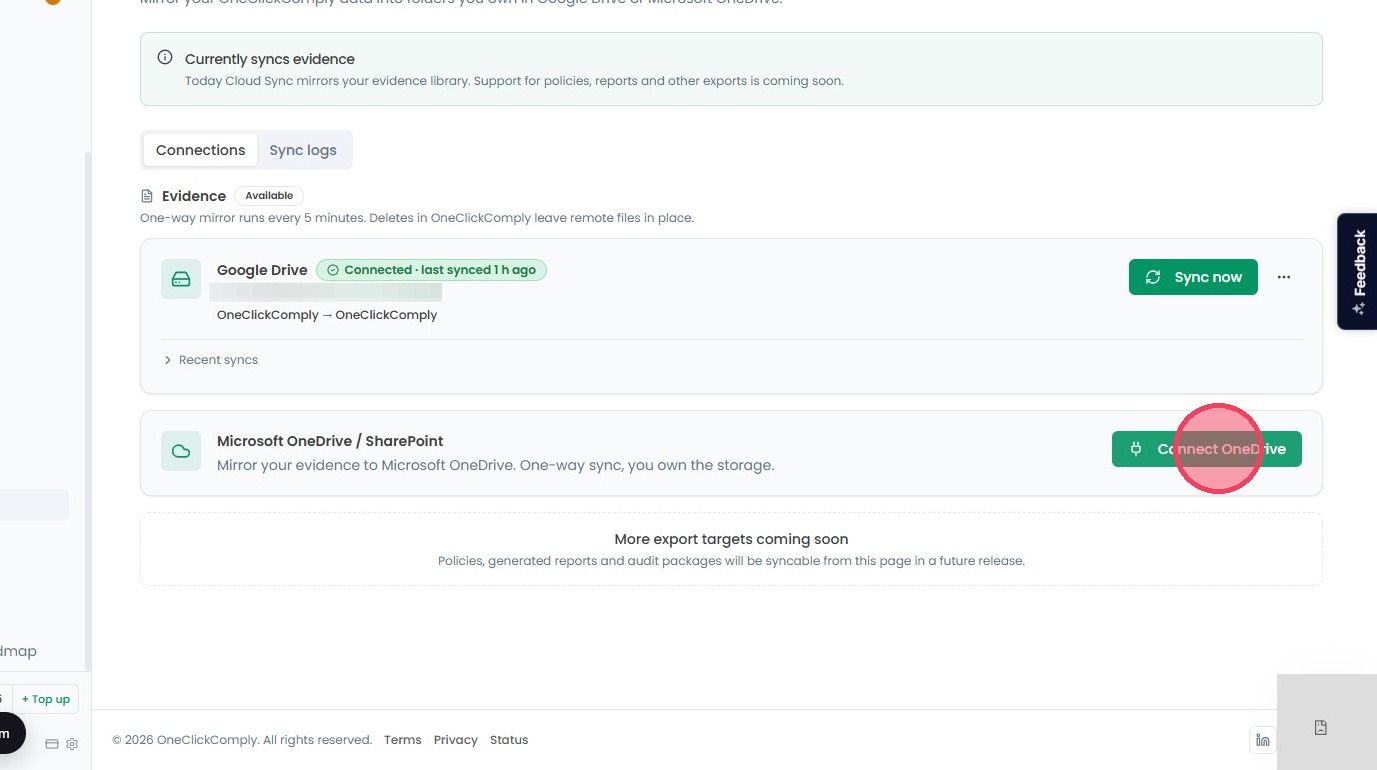Click the + Top up button in sidebar
This screenshot has width=1377, height=770.
(x=46, y=699)
